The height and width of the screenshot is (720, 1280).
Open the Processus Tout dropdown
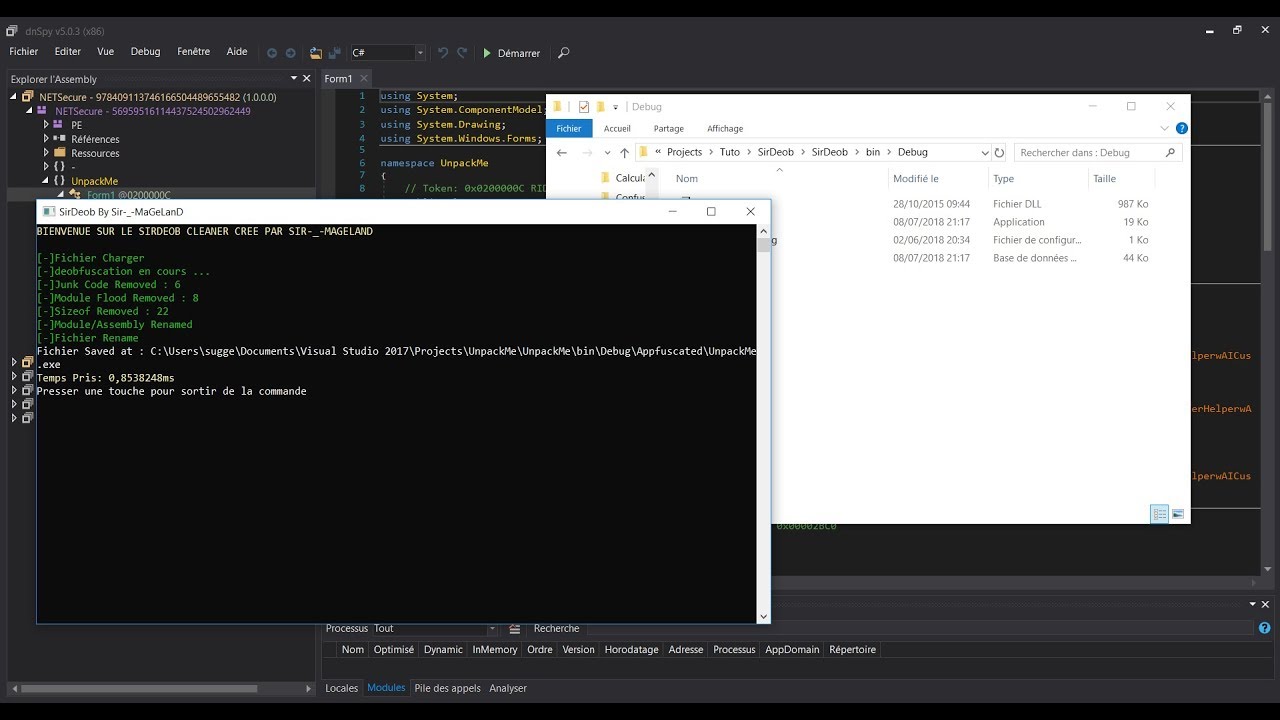pyautogui.click(x=491, y=629)
